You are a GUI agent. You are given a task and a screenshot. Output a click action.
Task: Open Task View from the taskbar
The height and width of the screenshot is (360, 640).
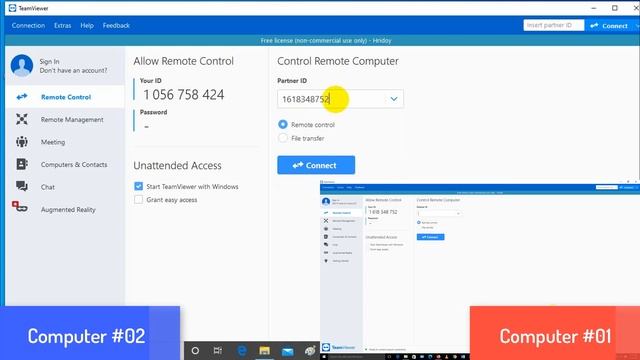click(x=218, y=351)
